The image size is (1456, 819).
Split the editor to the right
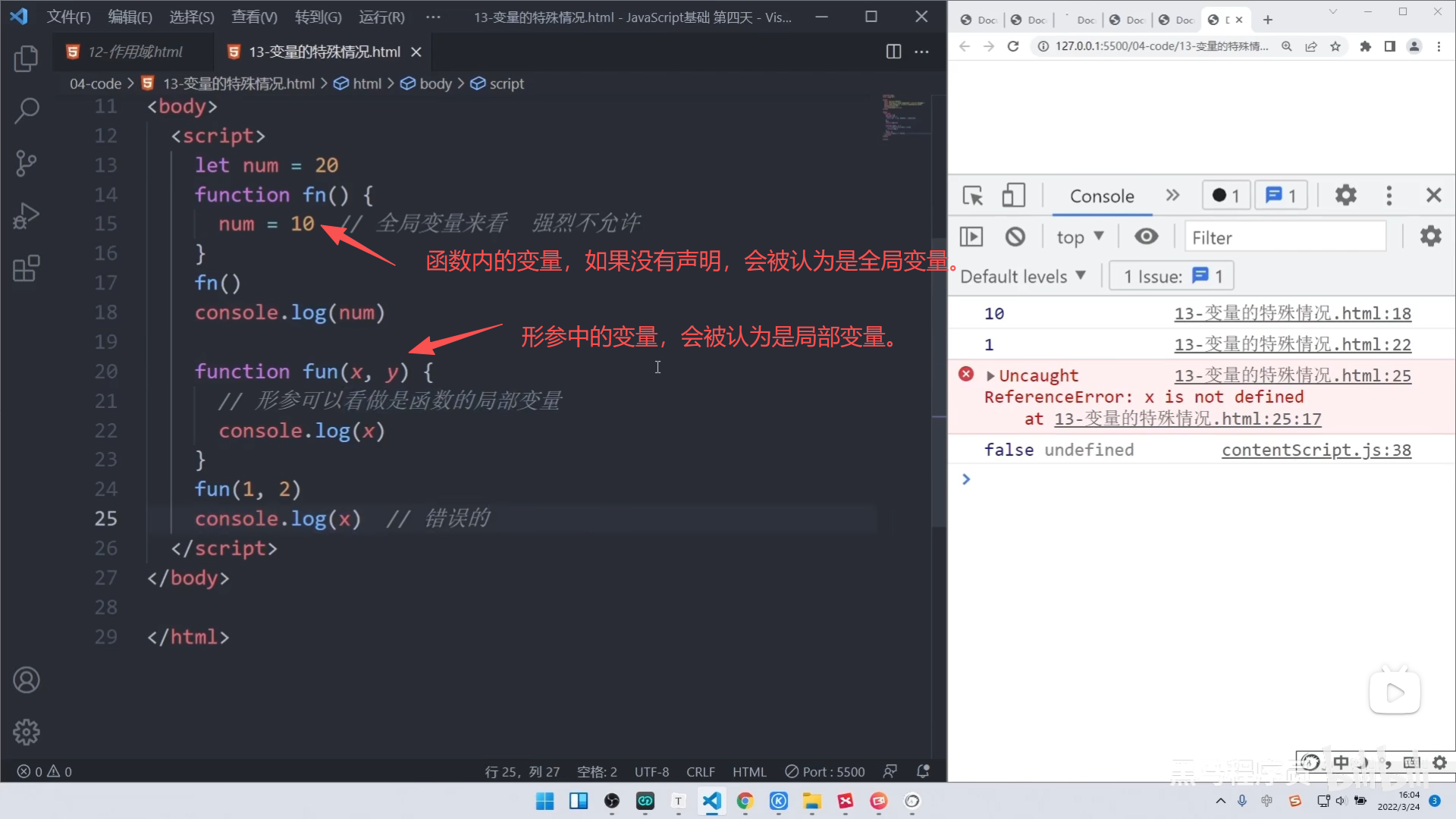893,52
